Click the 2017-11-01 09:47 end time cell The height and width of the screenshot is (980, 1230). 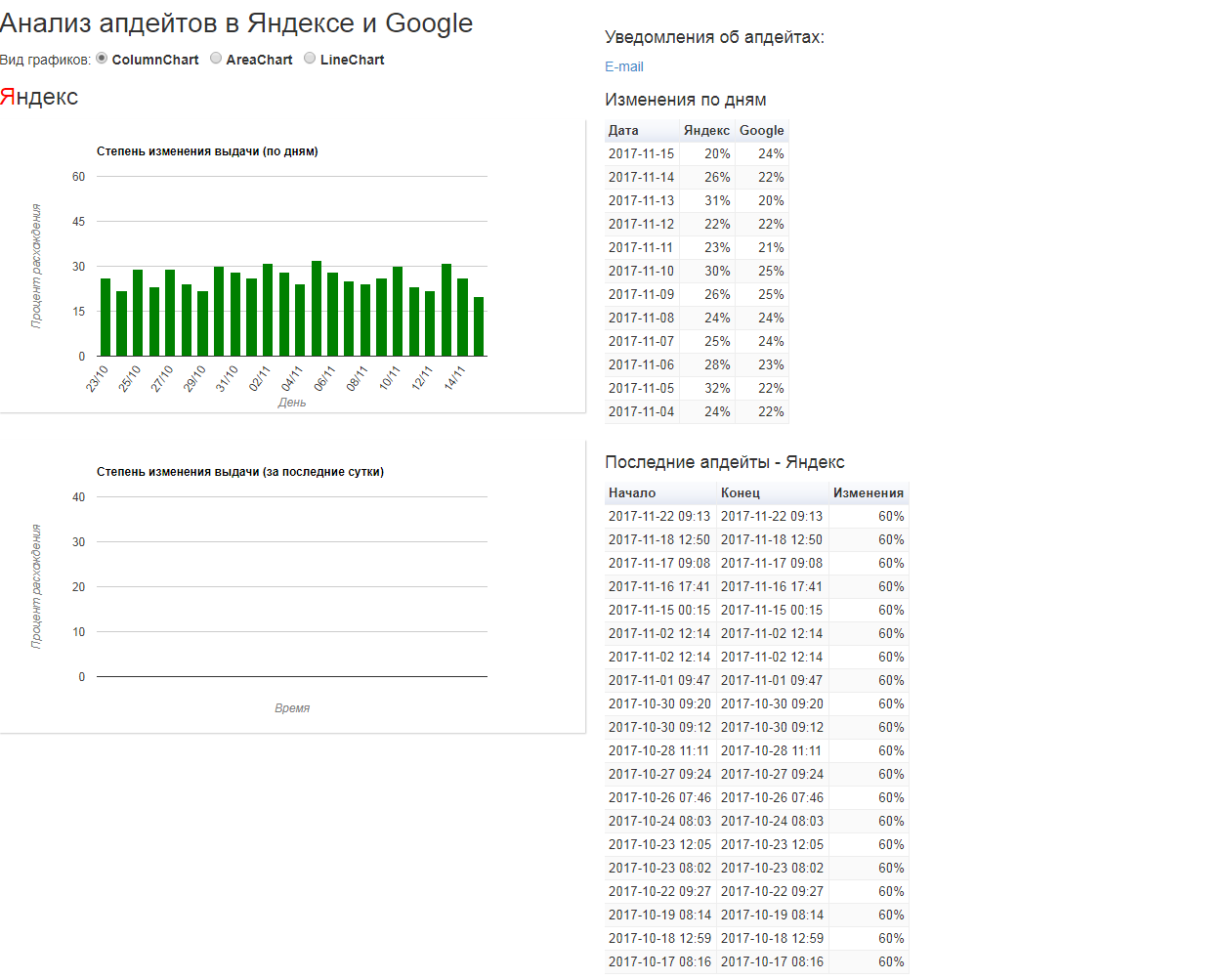click(x=772, y=680)
